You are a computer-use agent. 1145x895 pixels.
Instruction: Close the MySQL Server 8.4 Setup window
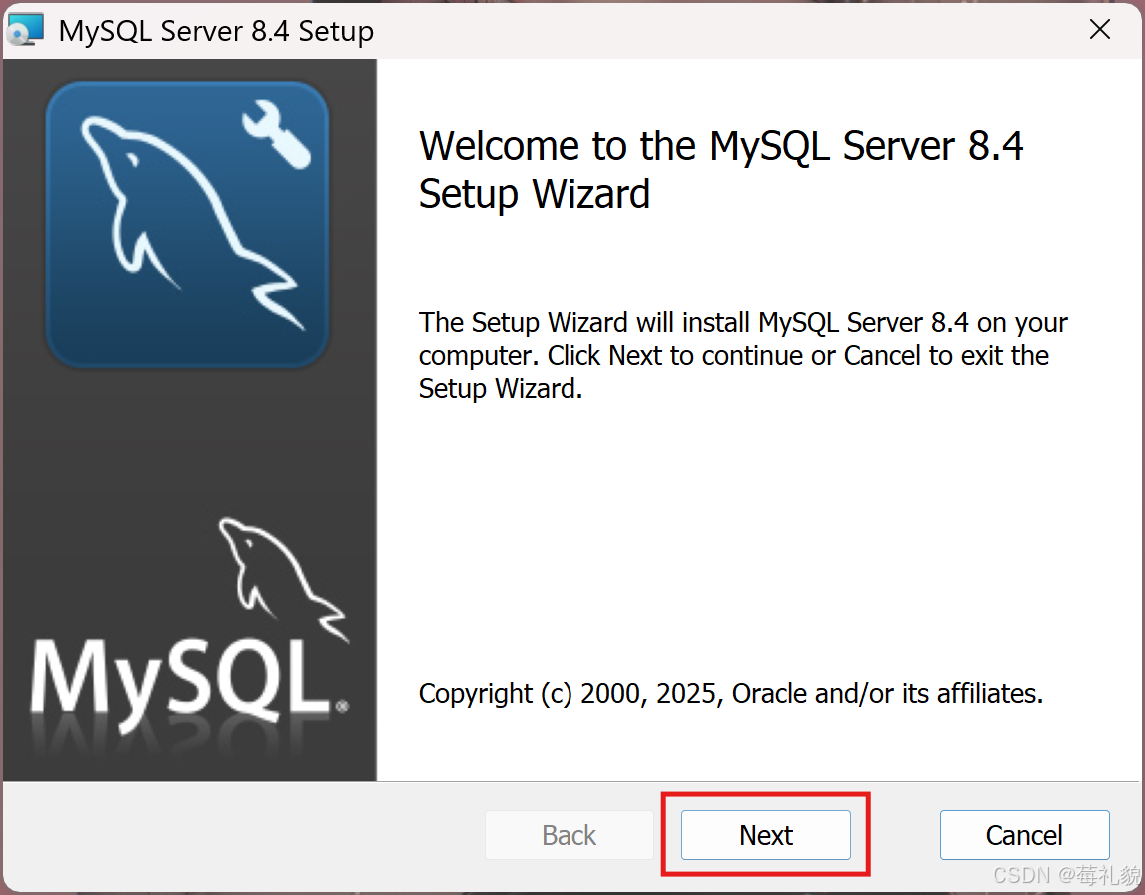tap(1099, 30)
